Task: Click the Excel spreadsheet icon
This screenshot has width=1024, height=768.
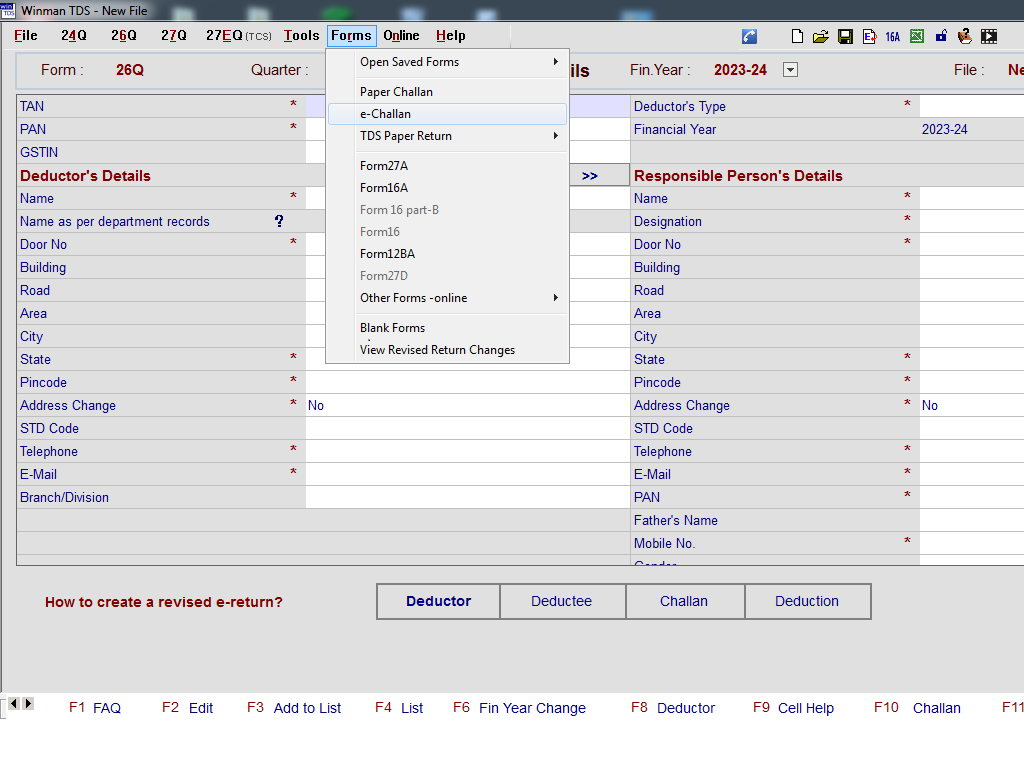Action: [916, 36]
